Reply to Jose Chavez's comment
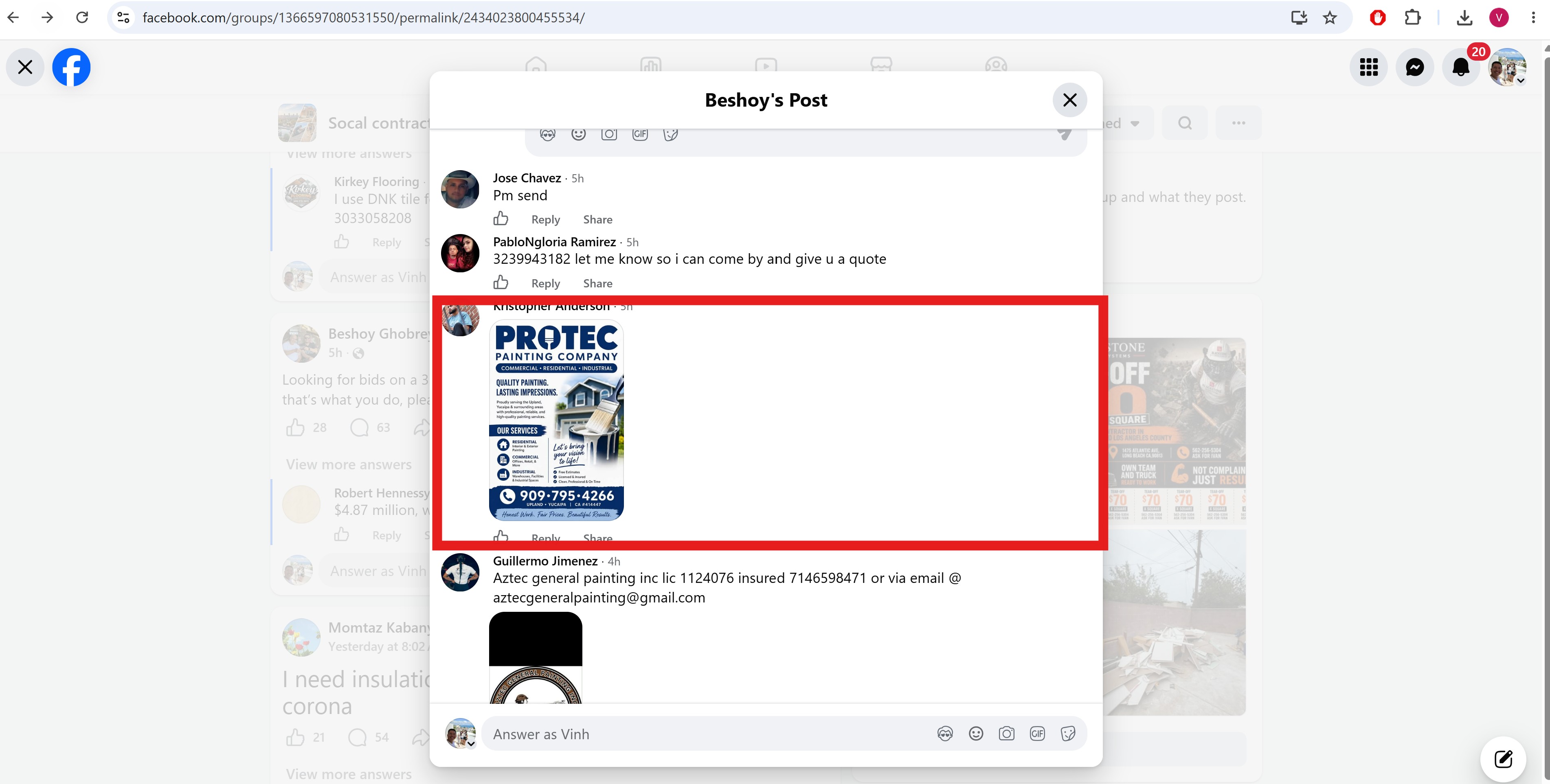 tap(545, 219)
